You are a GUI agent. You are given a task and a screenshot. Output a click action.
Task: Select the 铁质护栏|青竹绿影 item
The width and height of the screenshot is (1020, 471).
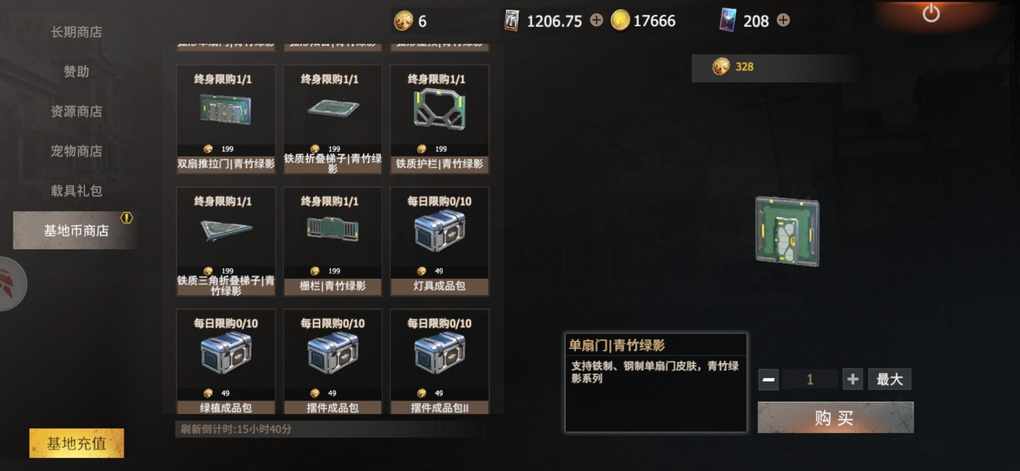440,119
